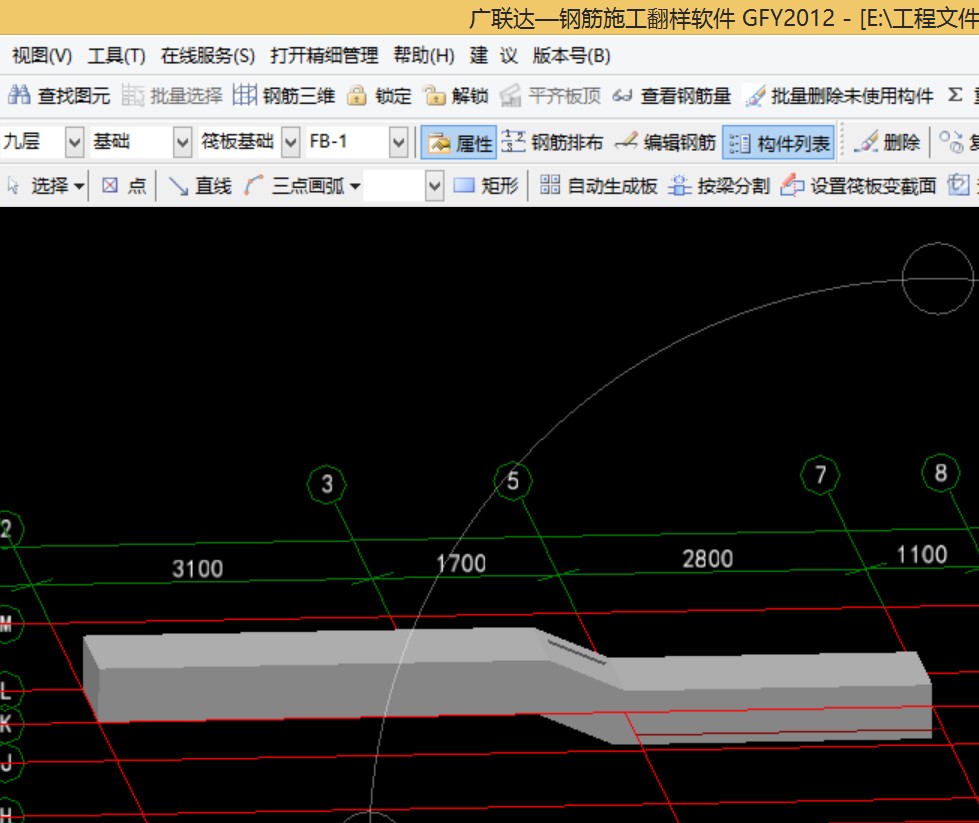
Task: Click axis bubble 7
Action: pos(820,475)
